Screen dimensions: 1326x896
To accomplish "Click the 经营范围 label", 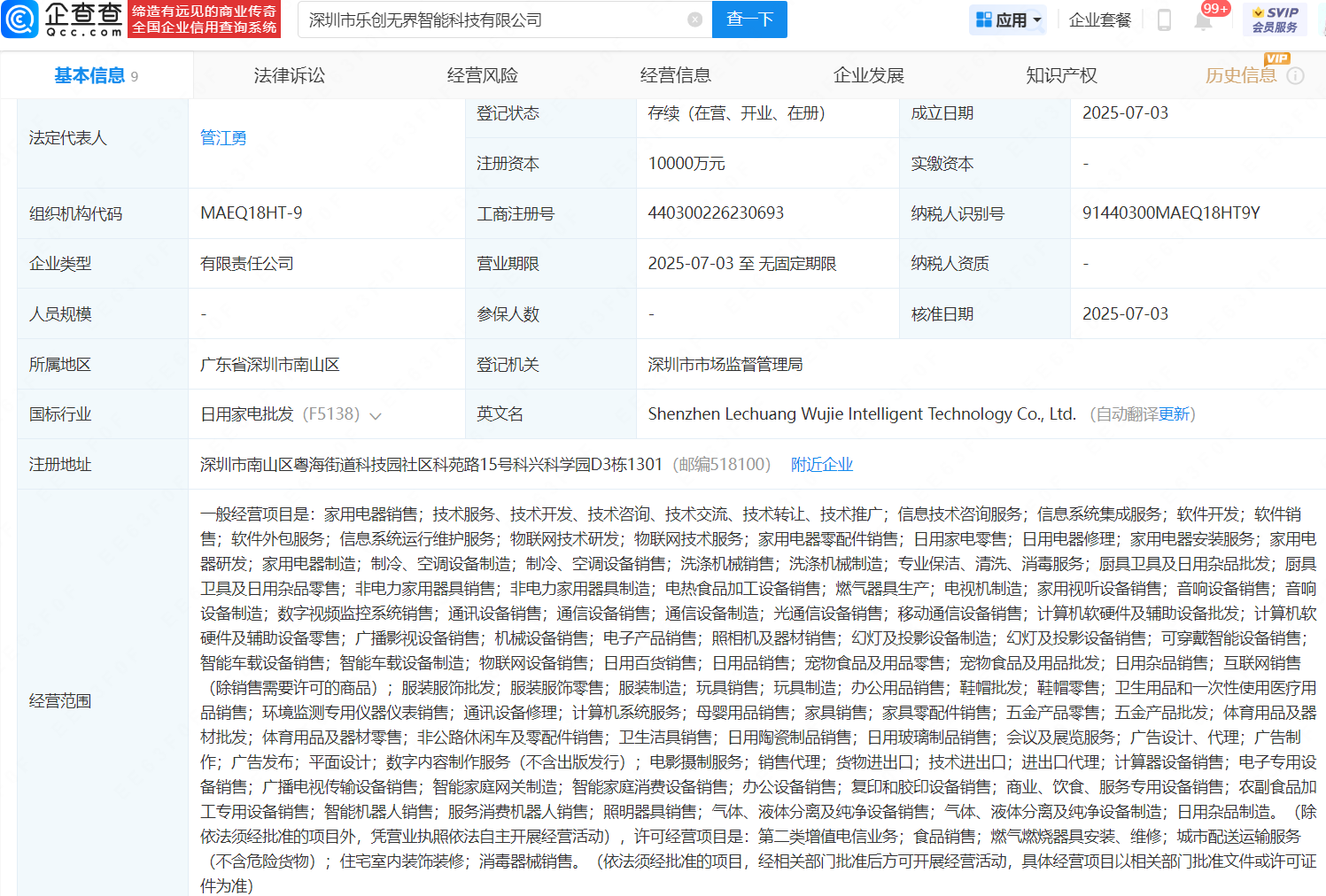I will pos(60,701).
